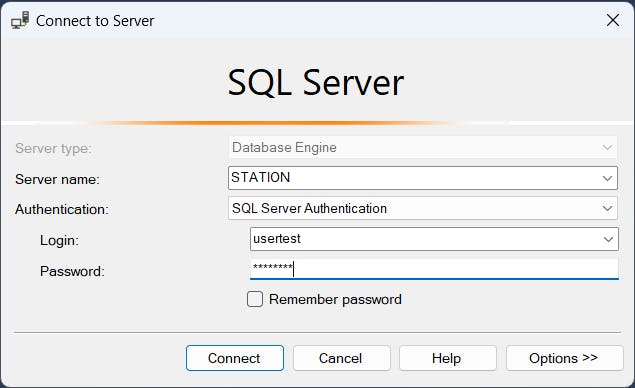
Task: Show more settings with Options >>
Action: 565,358
